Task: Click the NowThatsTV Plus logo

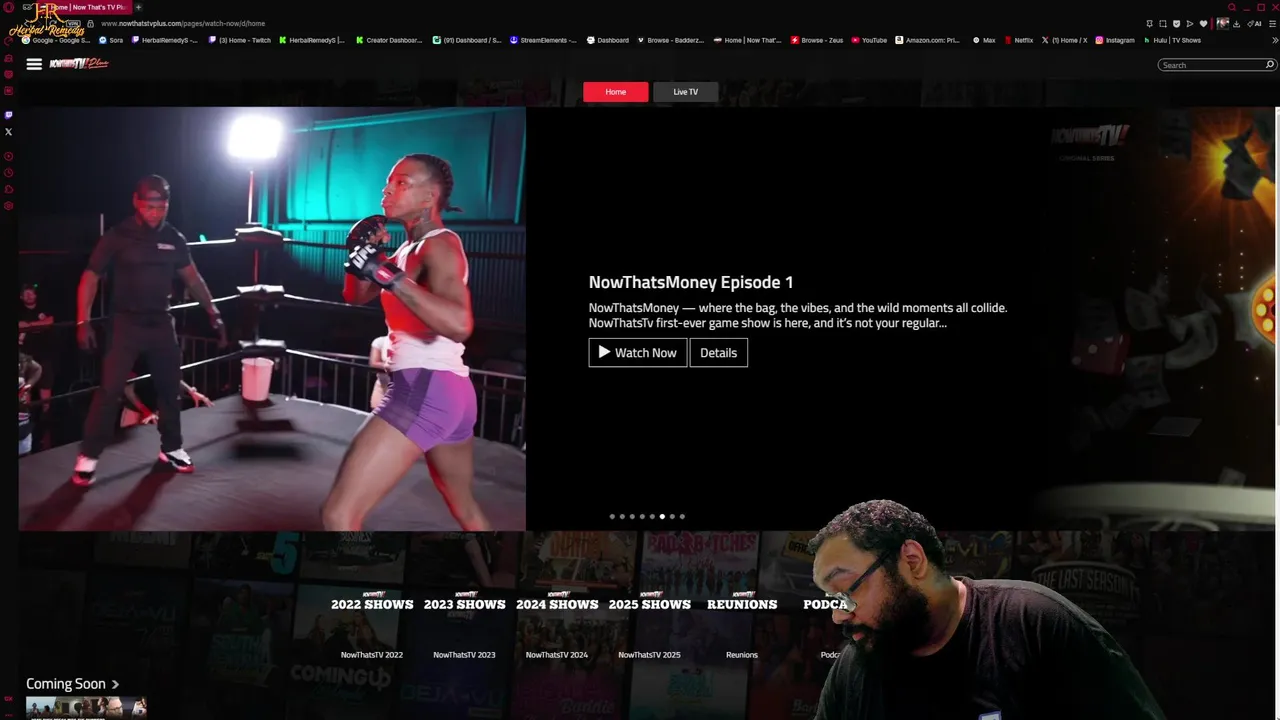Action: click(x=79, y=63)
